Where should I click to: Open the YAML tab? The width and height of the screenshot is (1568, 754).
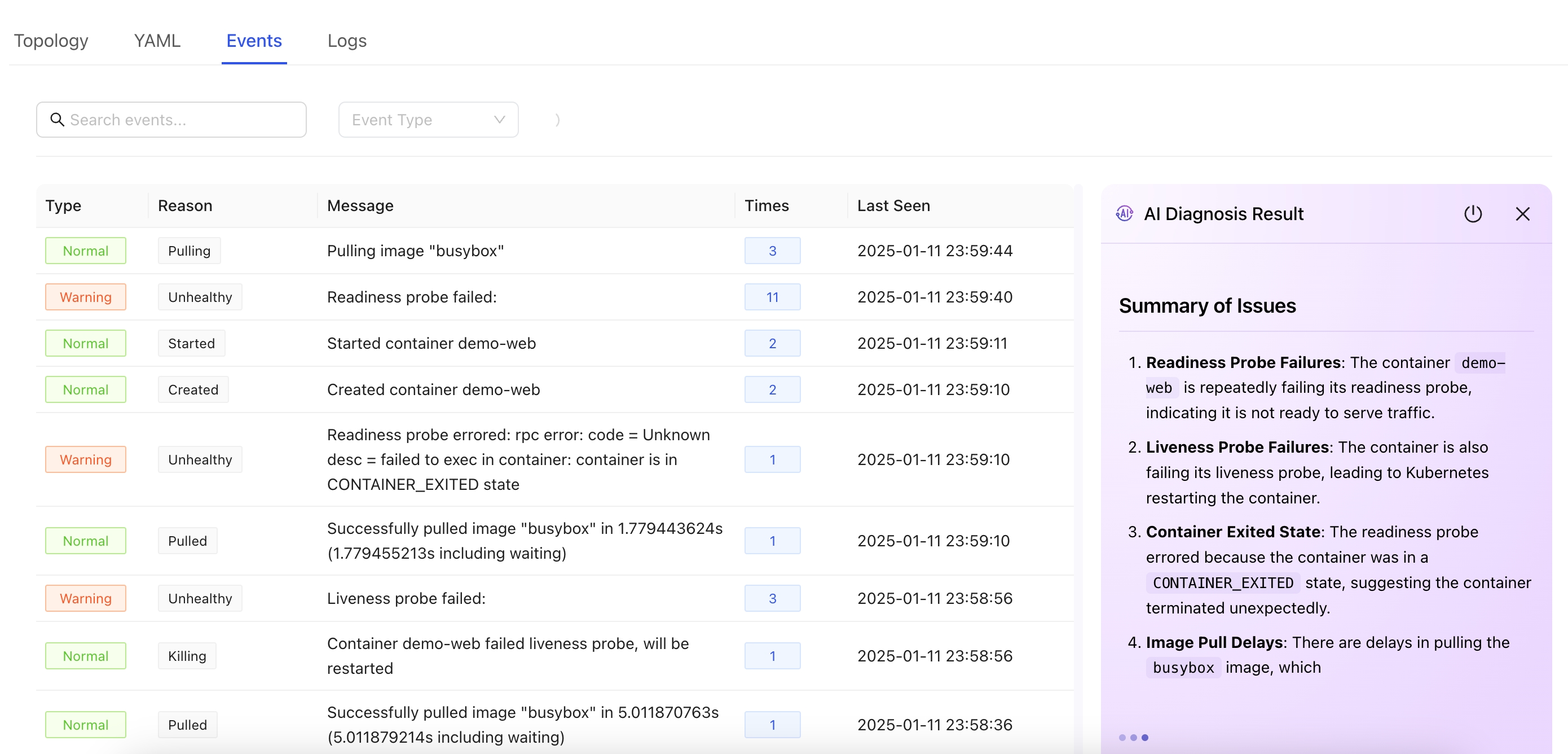point(157,40)
